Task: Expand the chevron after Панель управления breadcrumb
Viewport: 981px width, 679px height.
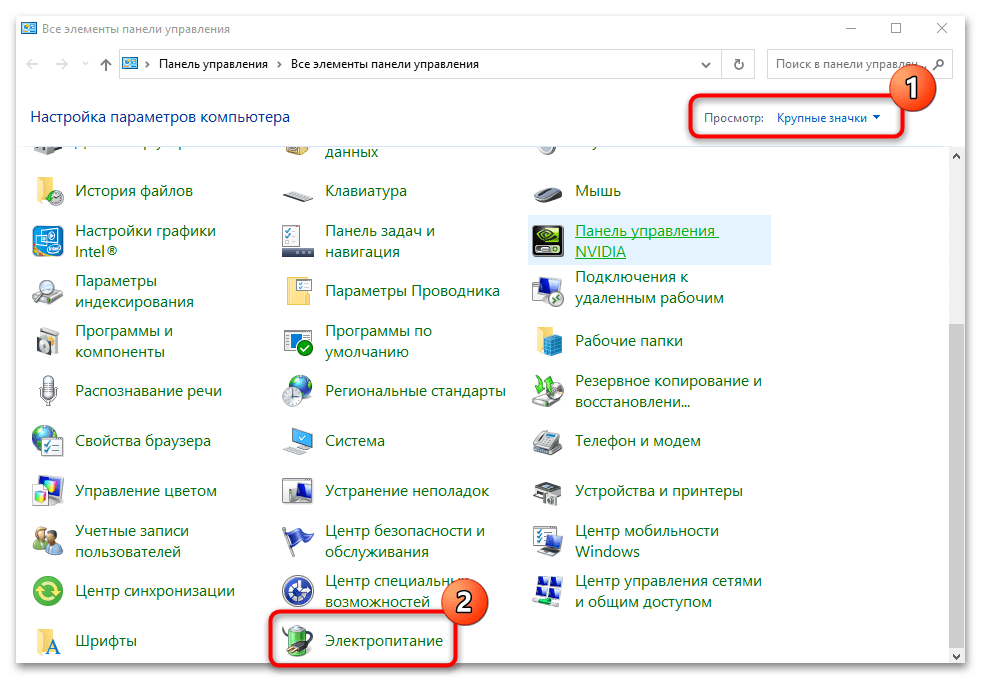Action: (279, 64)
